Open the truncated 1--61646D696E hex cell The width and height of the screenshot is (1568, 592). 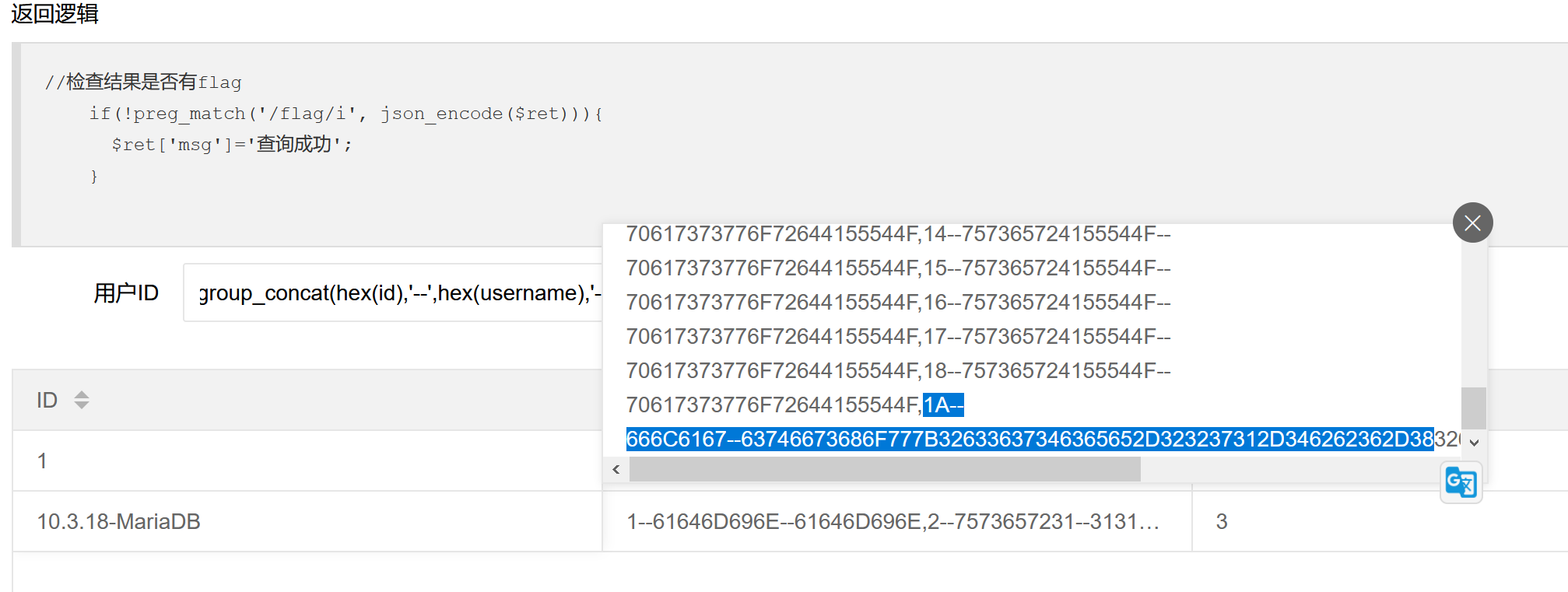[x=893, y=522]
